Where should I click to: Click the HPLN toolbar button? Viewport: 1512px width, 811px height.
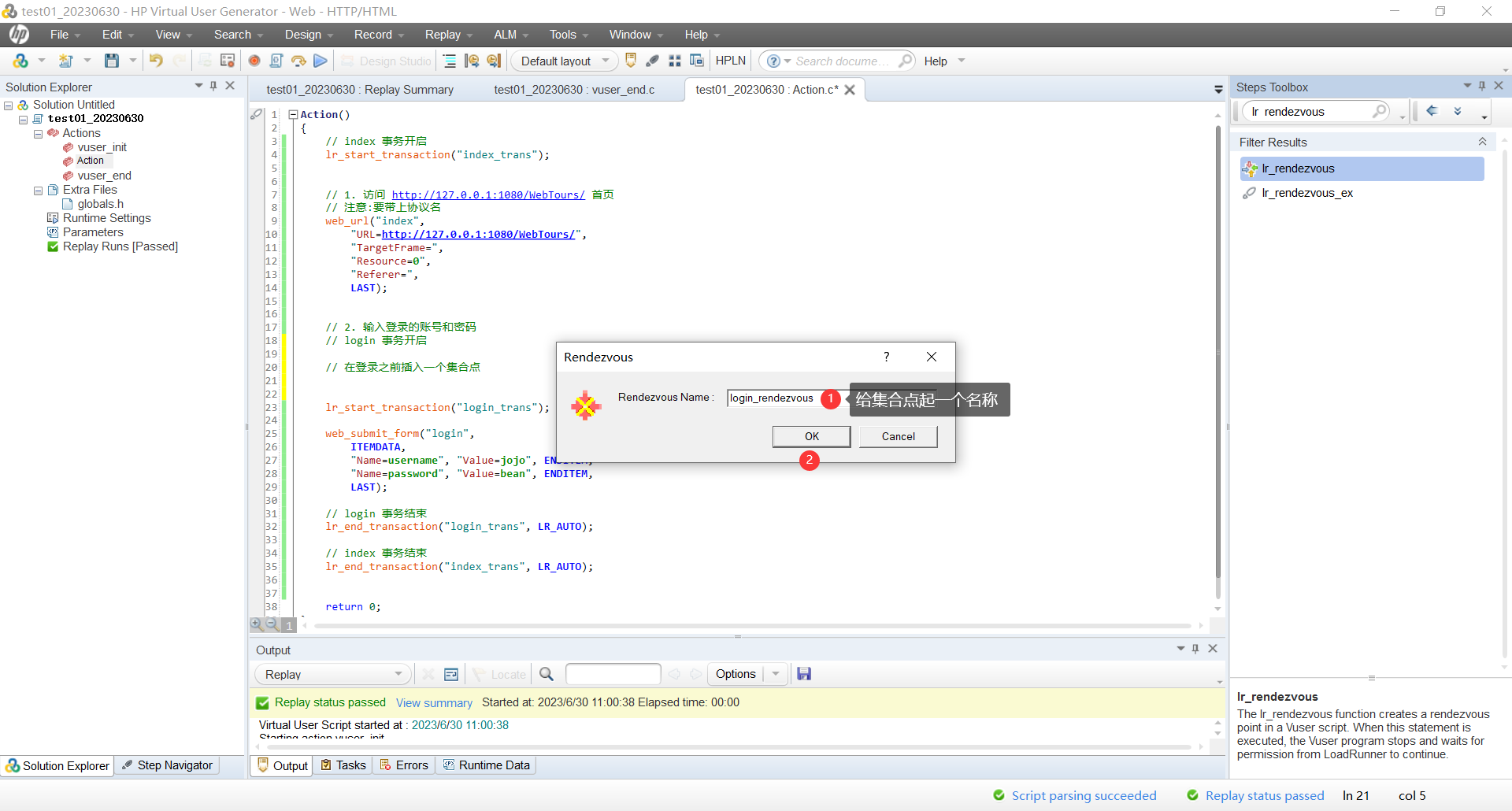tap(730, 61)
